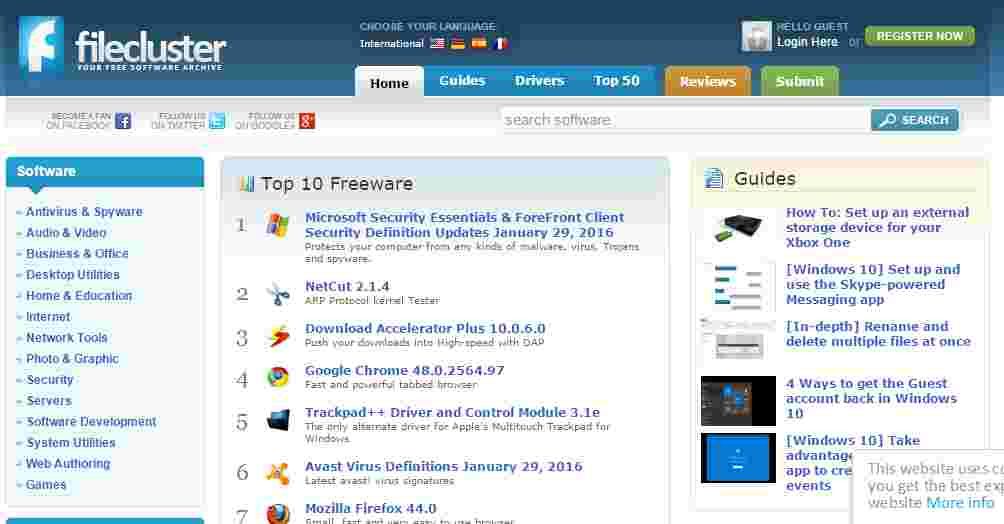Viewport: 1004px width, 524px height.
Task: Open the Skype-powered Messaging app guide
Action: pos(873,284)
